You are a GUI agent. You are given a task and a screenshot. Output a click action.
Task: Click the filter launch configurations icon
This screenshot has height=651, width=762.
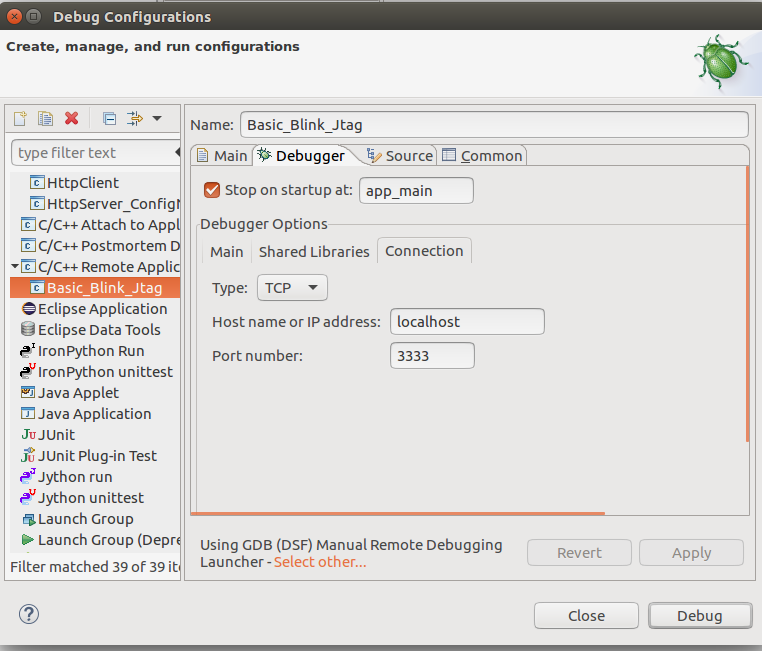[136, 119]
